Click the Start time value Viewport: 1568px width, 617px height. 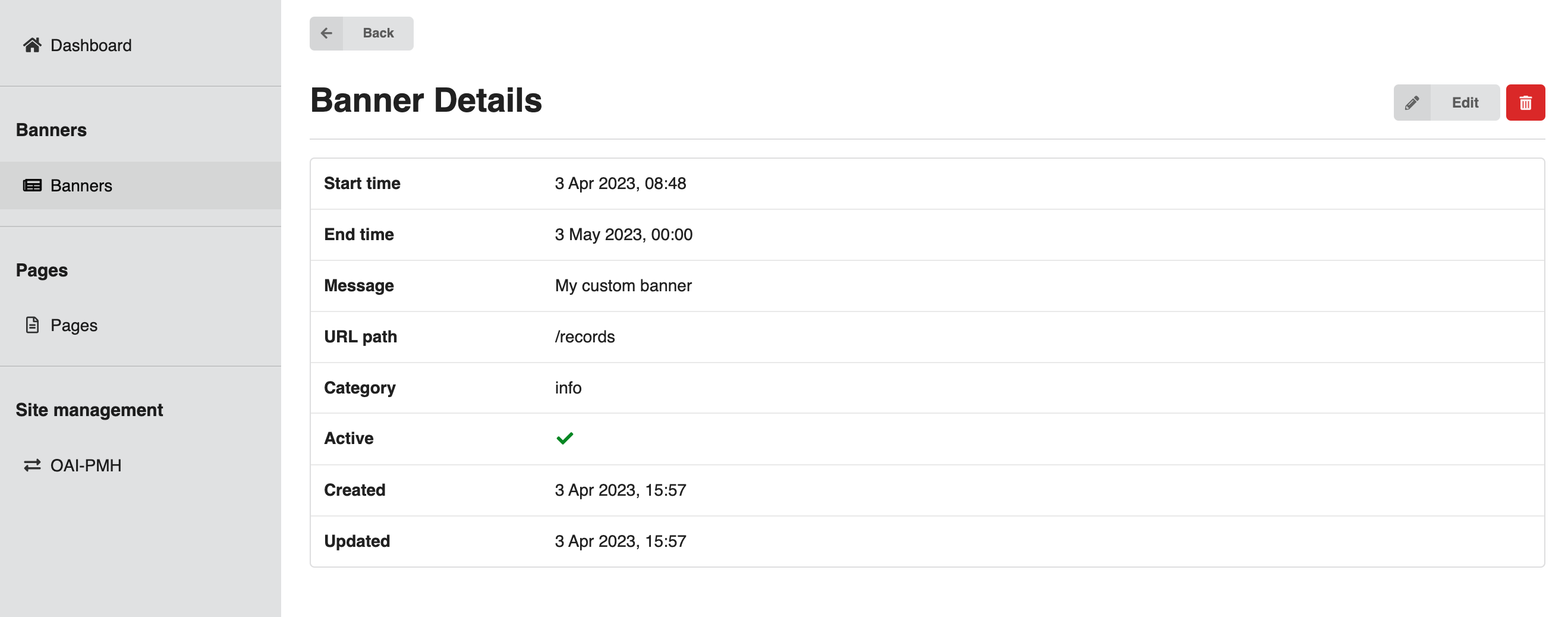point(621,183)
